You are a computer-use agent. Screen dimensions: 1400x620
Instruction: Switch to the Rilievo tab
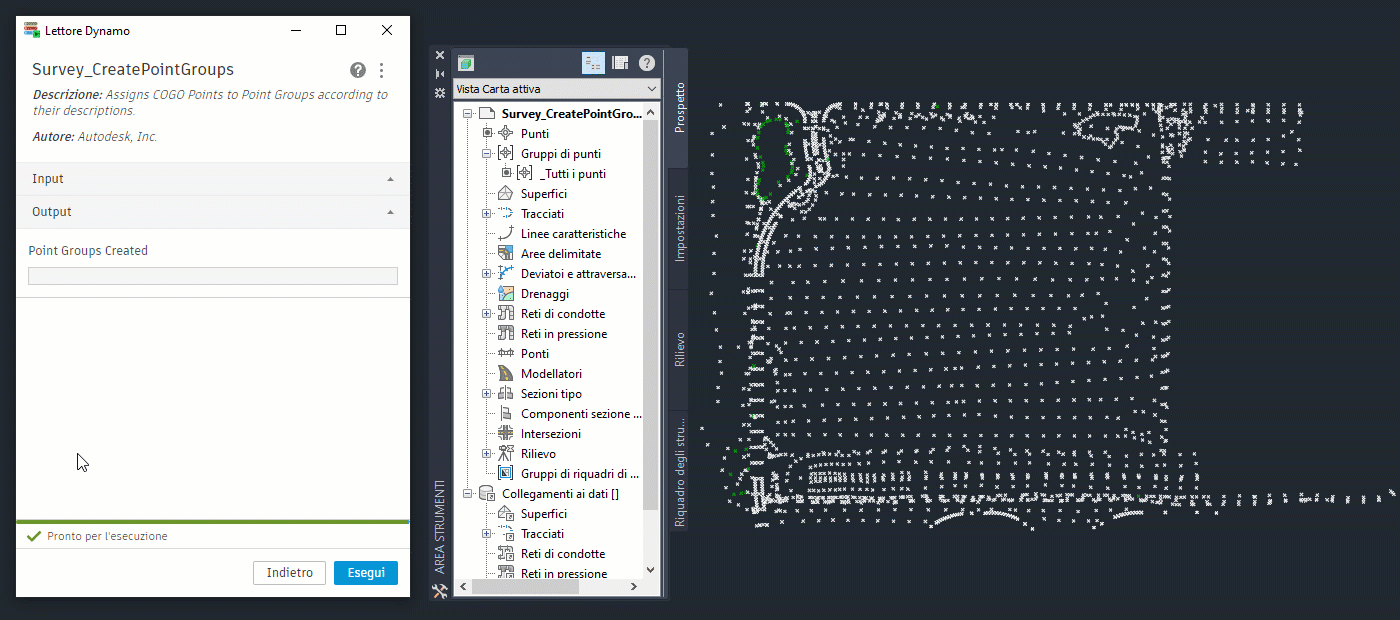pos(680,349)
